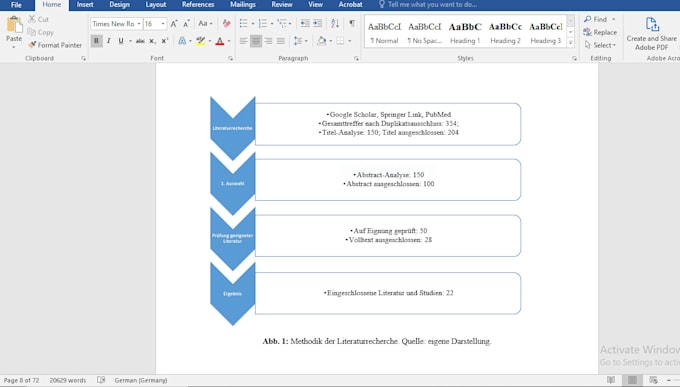This screenshot has height=387, width=680.
Task: Apply the Normal style
Action: click(x=384, y=33)
